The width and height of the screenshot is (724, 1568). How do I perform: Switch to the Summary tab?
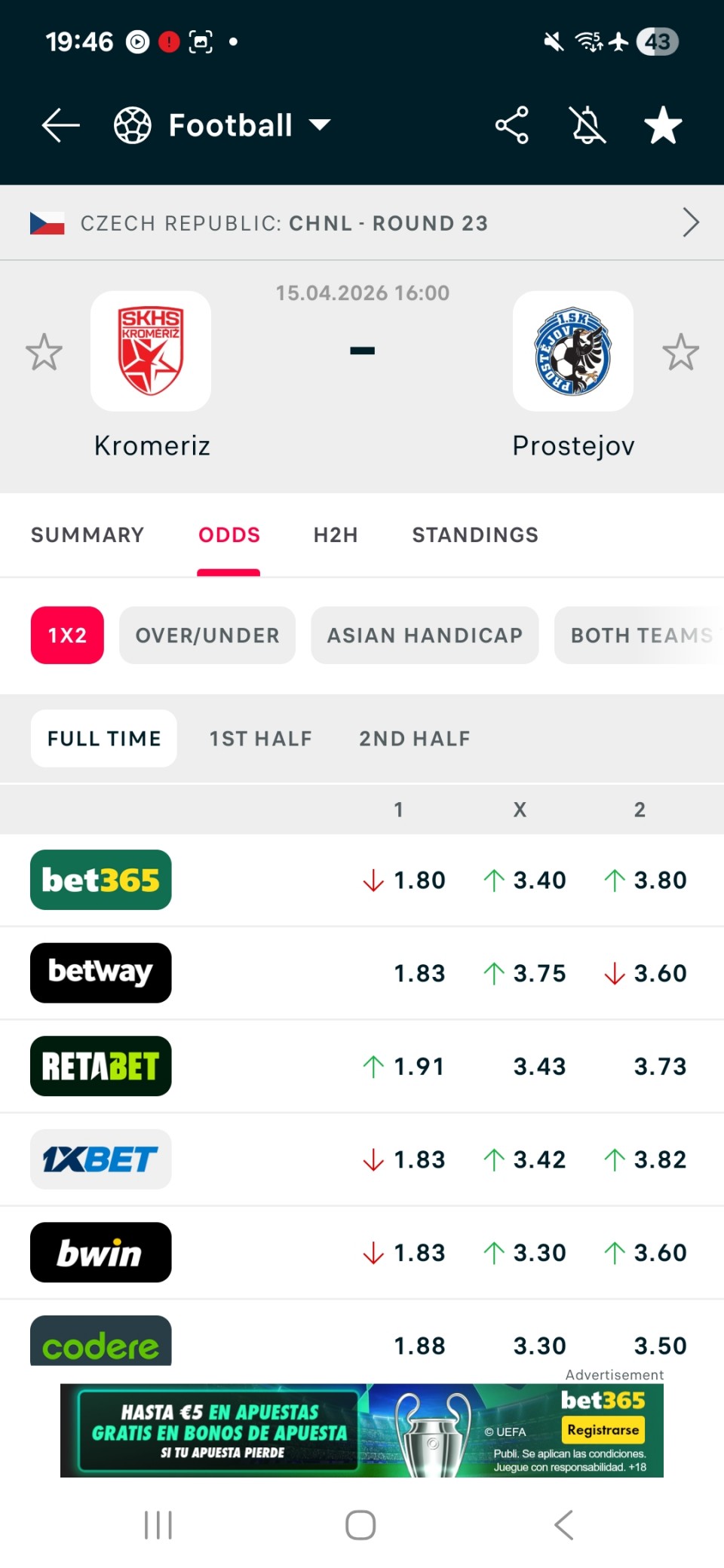click(x=87, y=535)
